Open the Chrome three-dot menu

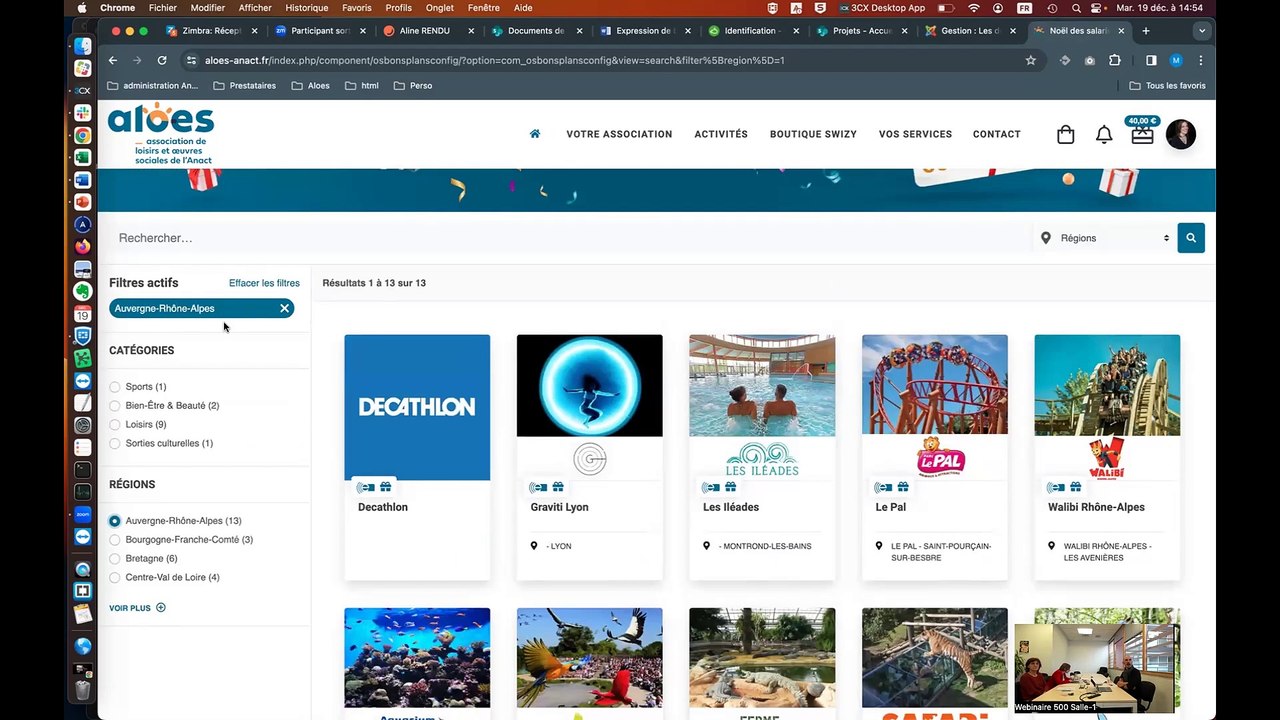1201,60
